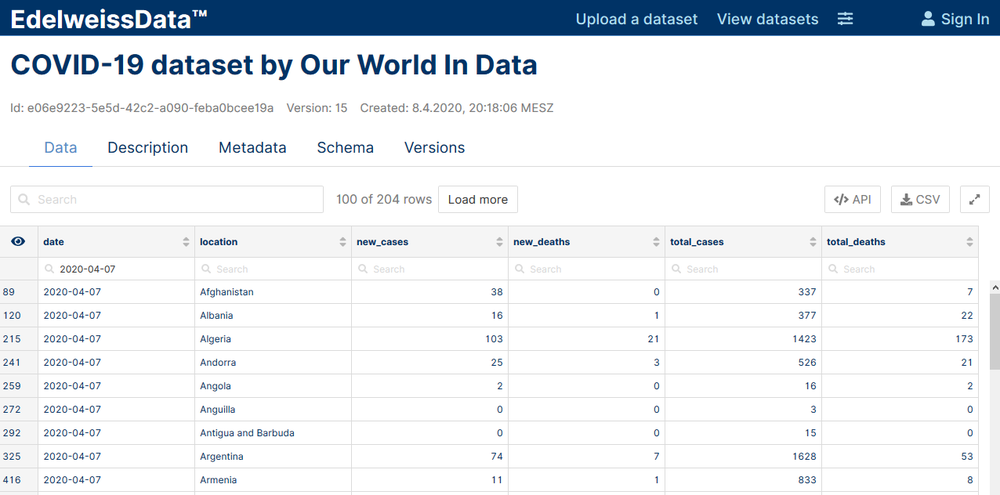This screenshot has height=495, width=1000.
Task: Click the Load more button
Action: point(478,200)
